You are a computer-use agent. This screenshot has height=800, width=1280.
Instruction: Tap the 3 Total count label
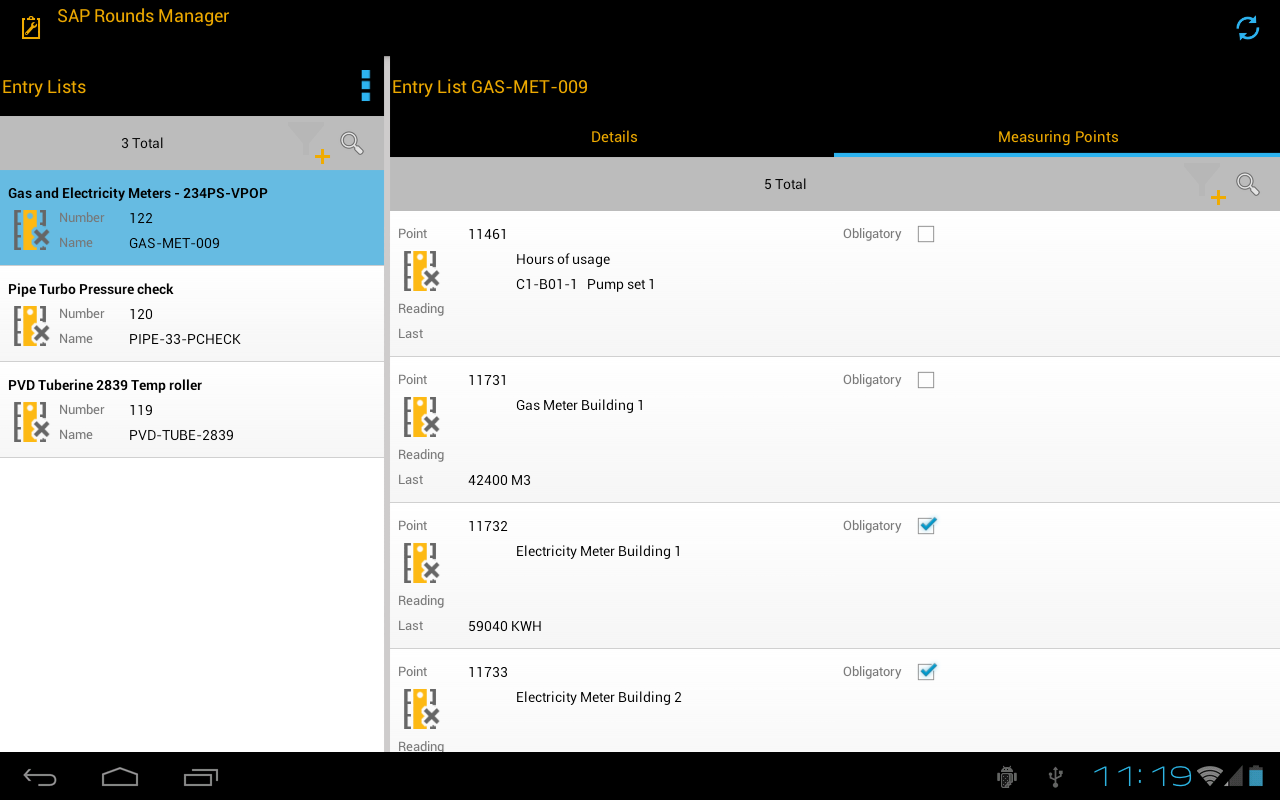click(142, 143)
